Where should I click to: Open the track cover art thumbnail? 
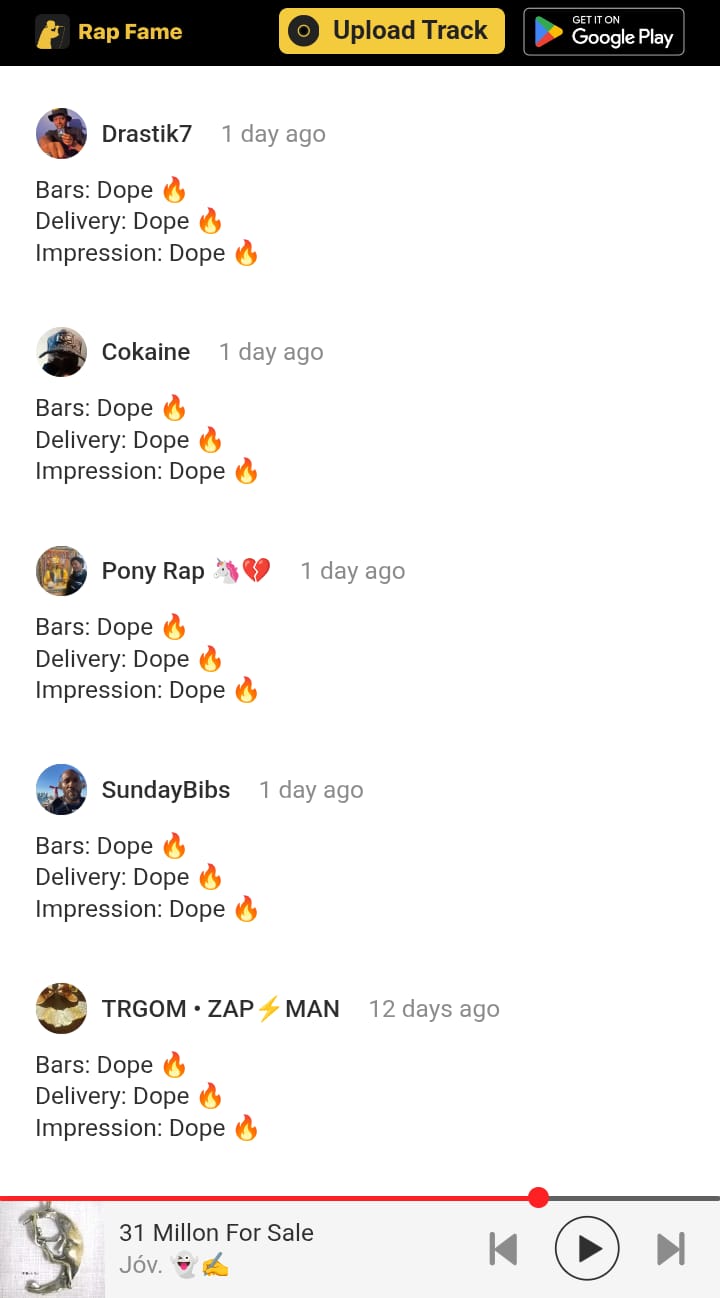click(x=52, y=1249)
